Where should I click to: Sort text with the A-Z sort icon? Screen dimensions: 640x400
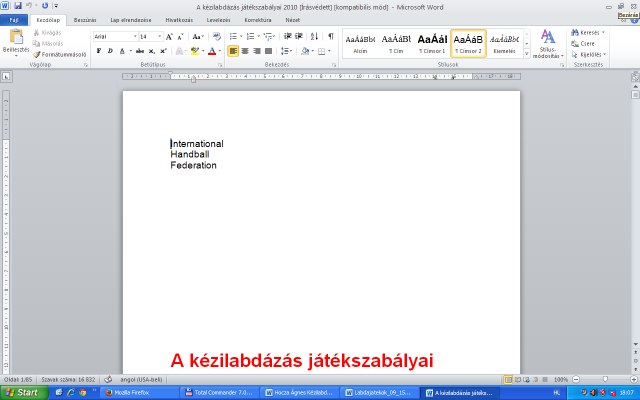314,36
